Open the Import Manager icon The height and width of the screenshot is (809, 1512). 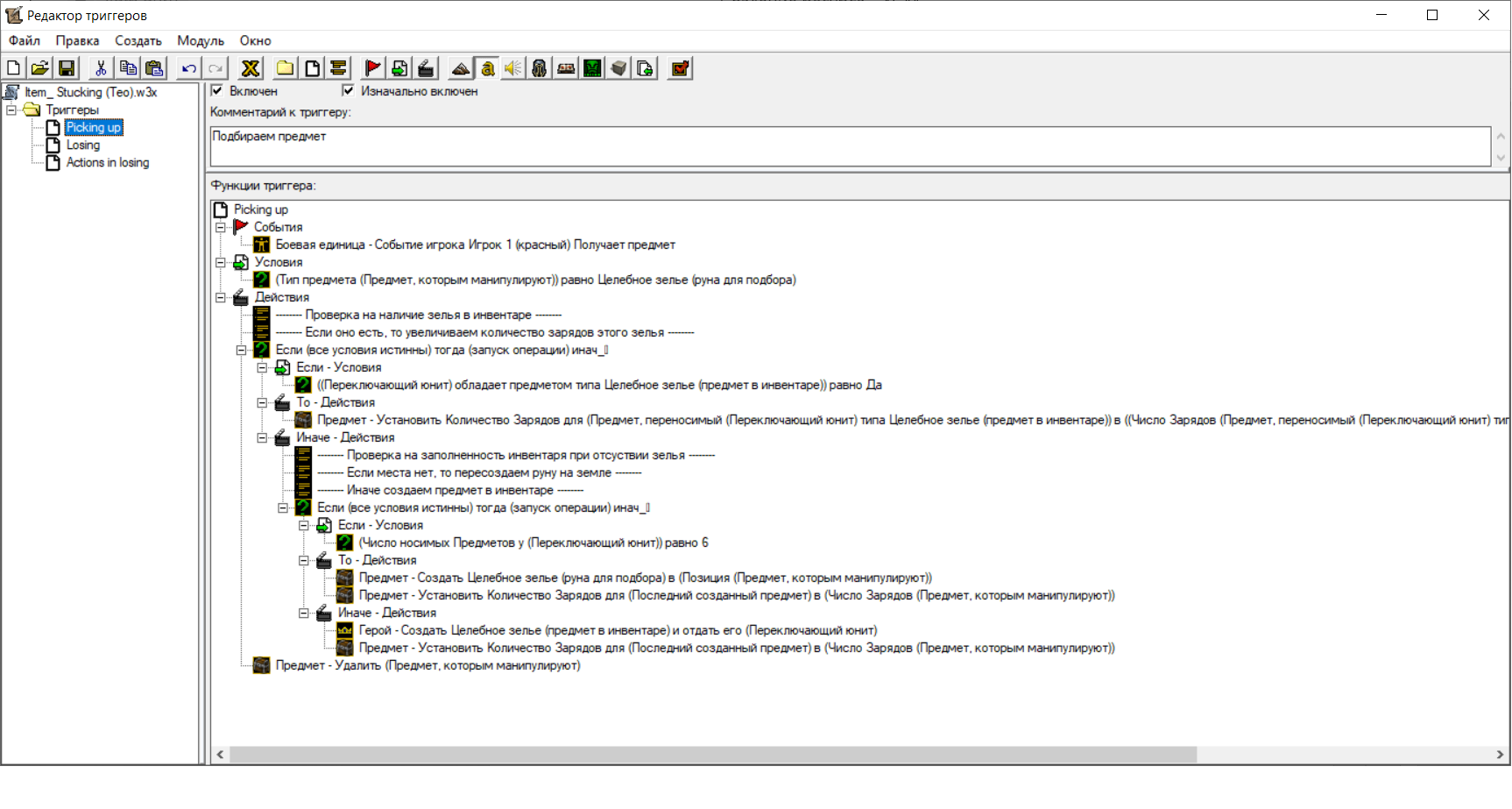tap(645, 68)
